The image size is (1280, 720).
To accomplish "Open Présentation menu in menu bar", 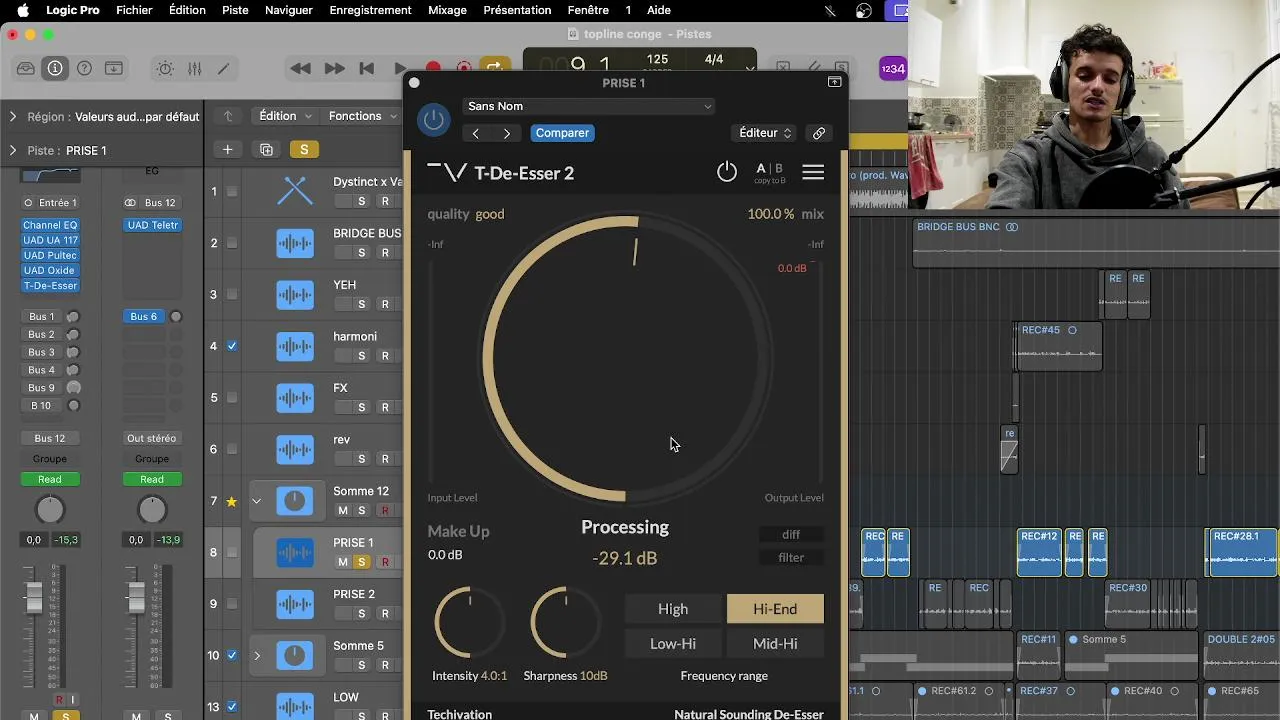I will [517, 10].
